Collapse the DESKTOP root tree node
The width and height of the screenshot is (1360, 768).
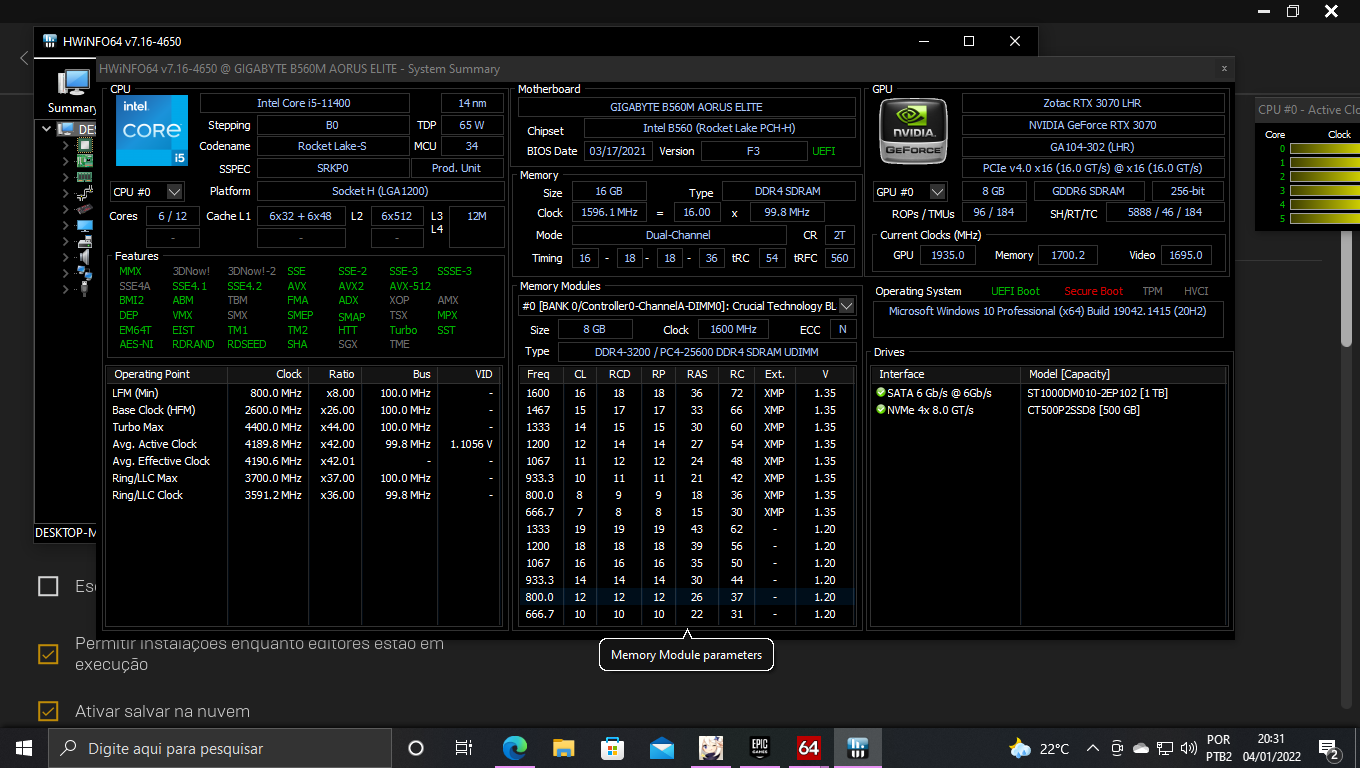coord(46,129)
